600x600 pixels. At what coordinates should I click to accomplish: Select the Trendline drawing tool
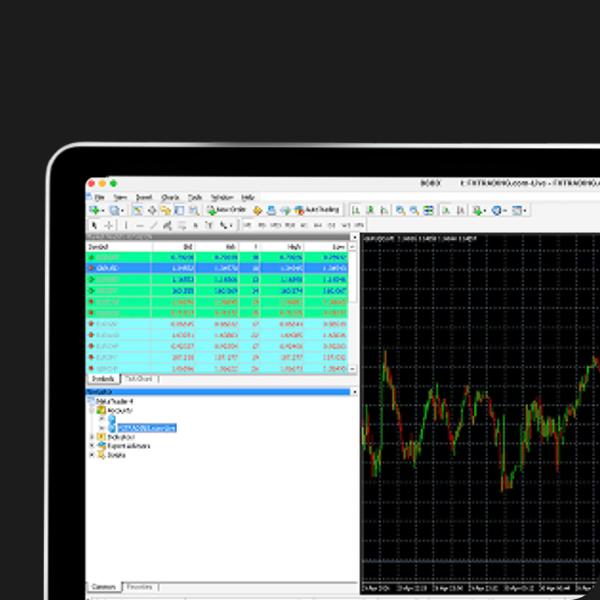(153, 225)
